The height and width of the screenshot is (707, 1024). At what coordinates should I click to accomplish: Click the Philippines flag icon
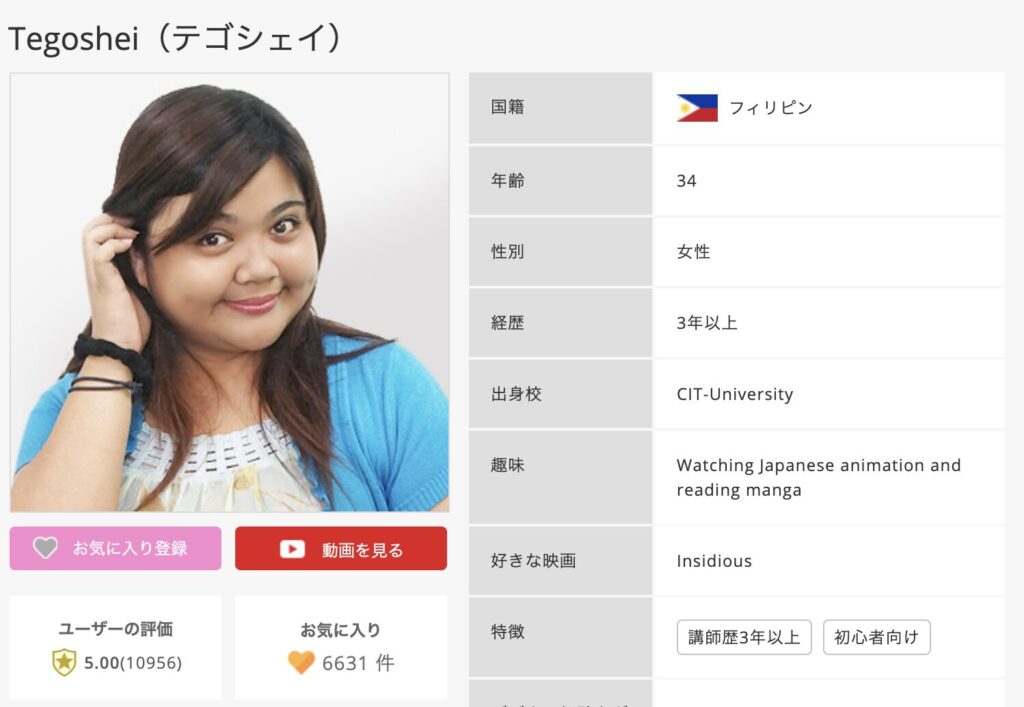point(697,108)
